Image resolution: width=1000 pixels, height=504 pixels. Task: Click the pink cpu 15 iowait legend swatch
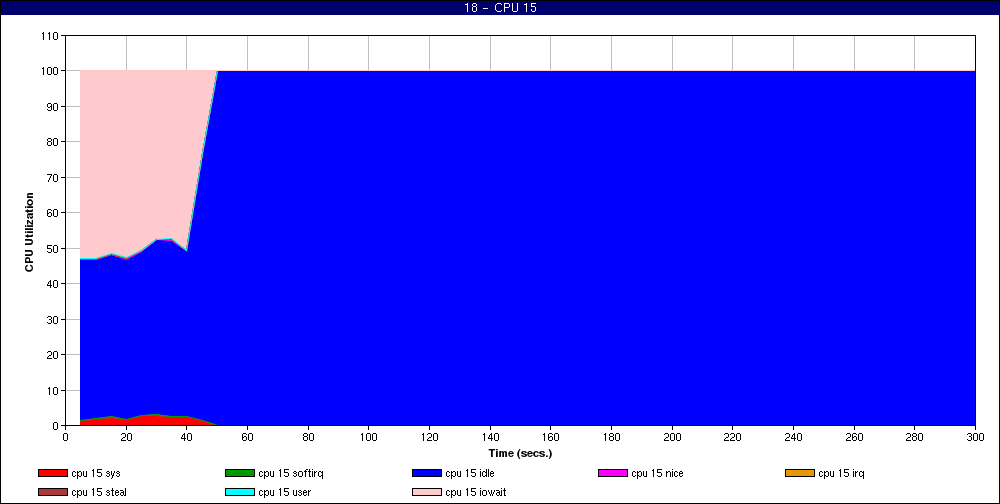(427, 493)
